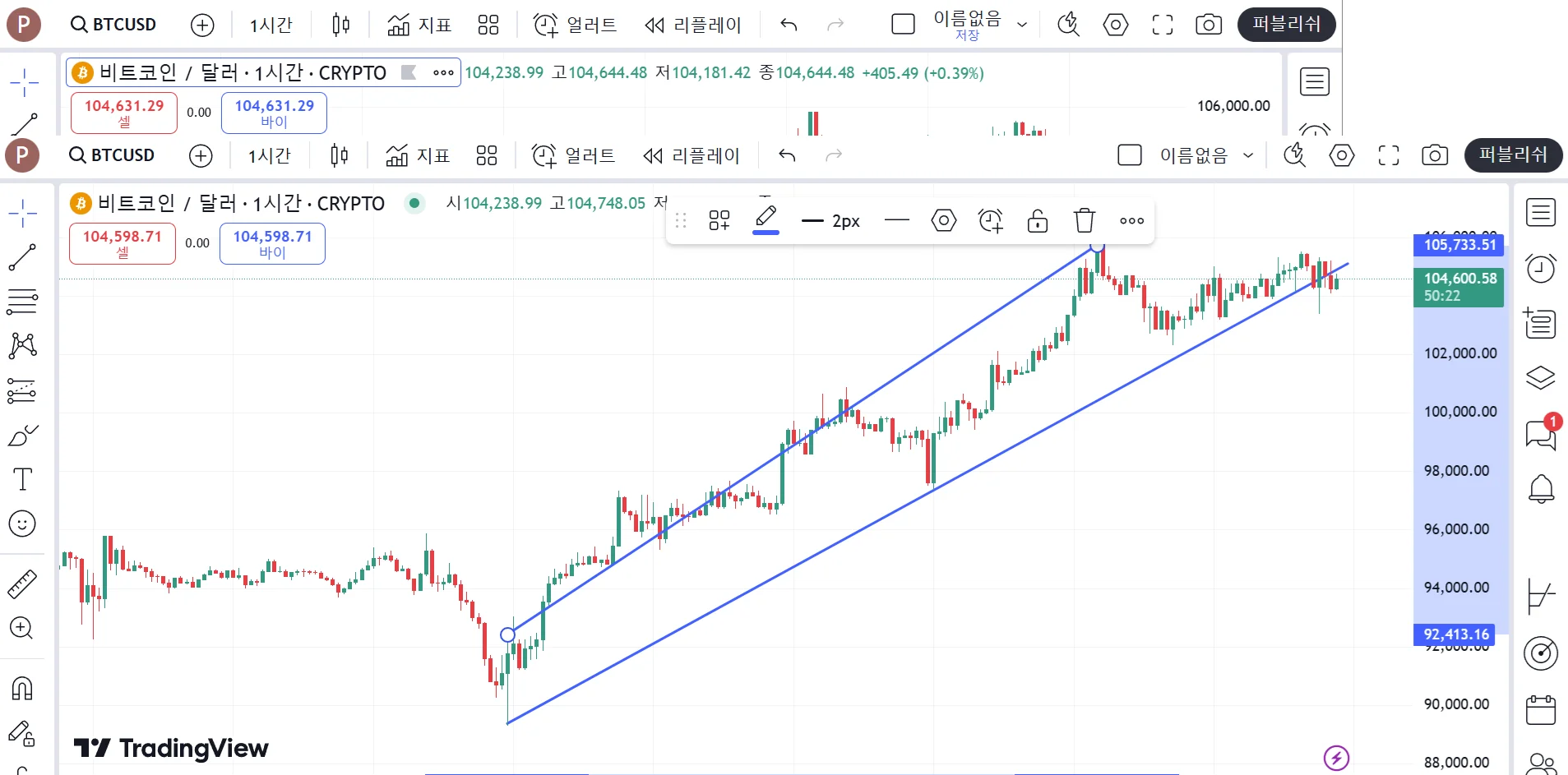Click the BTCUSD symbol search field
This screenshot has height=775, width=1568.
pyautogui.click(x=113, y=155)
